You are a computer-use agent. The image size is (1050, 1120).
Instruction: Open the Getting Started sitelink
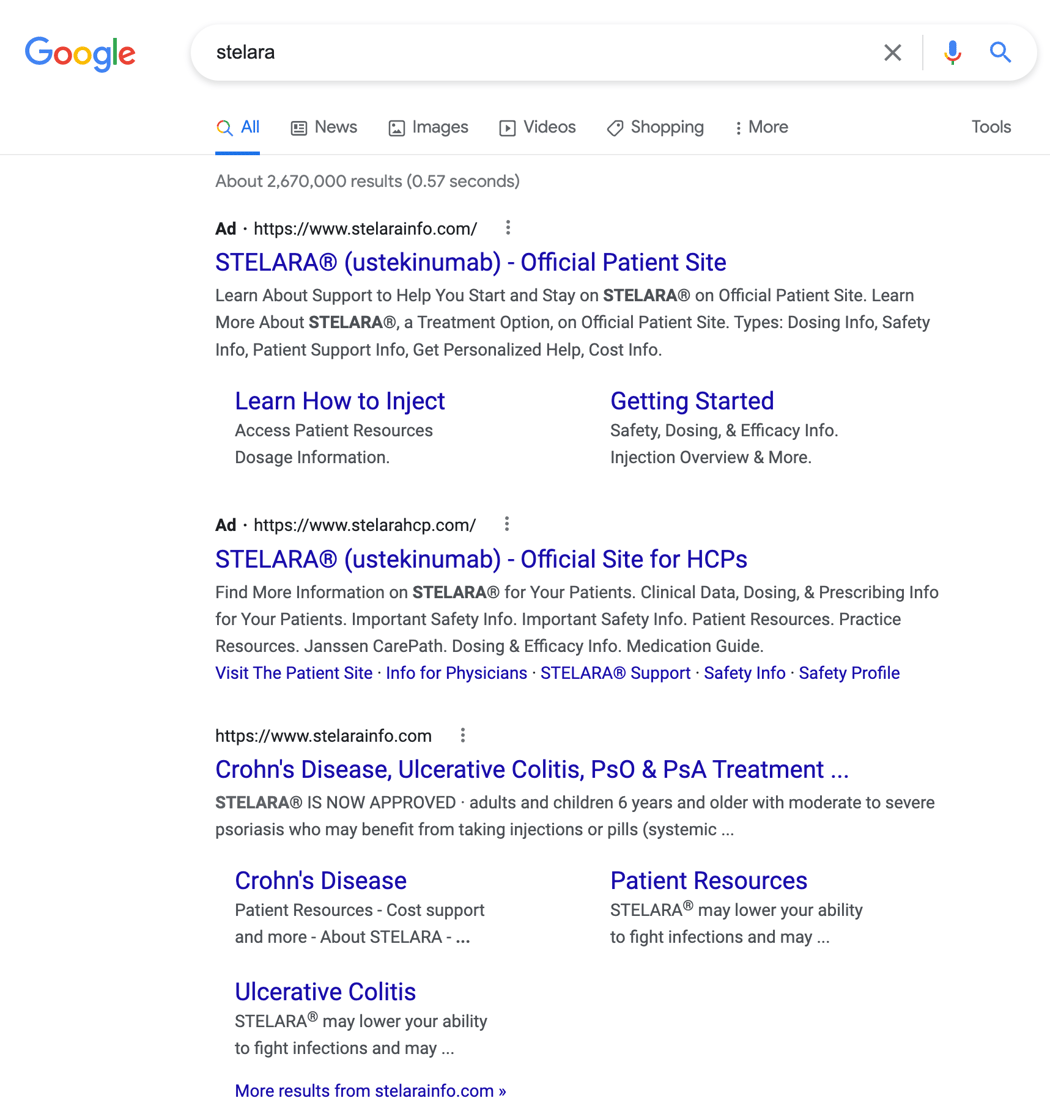pyautogui.click(x=691, y=401)
